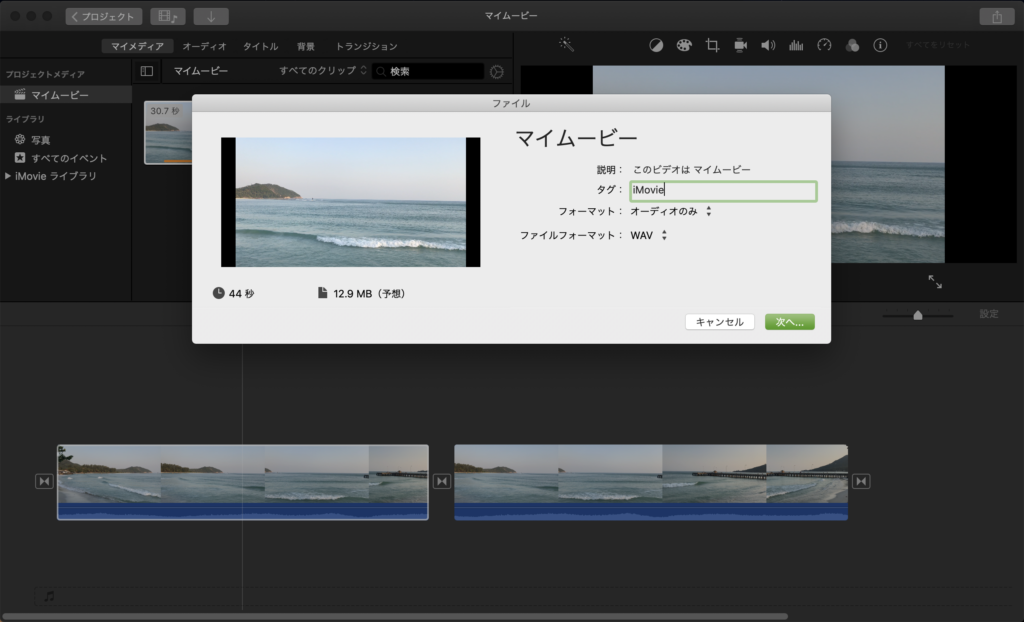Click the green 次へ... button
The width and height of the screenshot is (1024, 622).
point(790,322)
